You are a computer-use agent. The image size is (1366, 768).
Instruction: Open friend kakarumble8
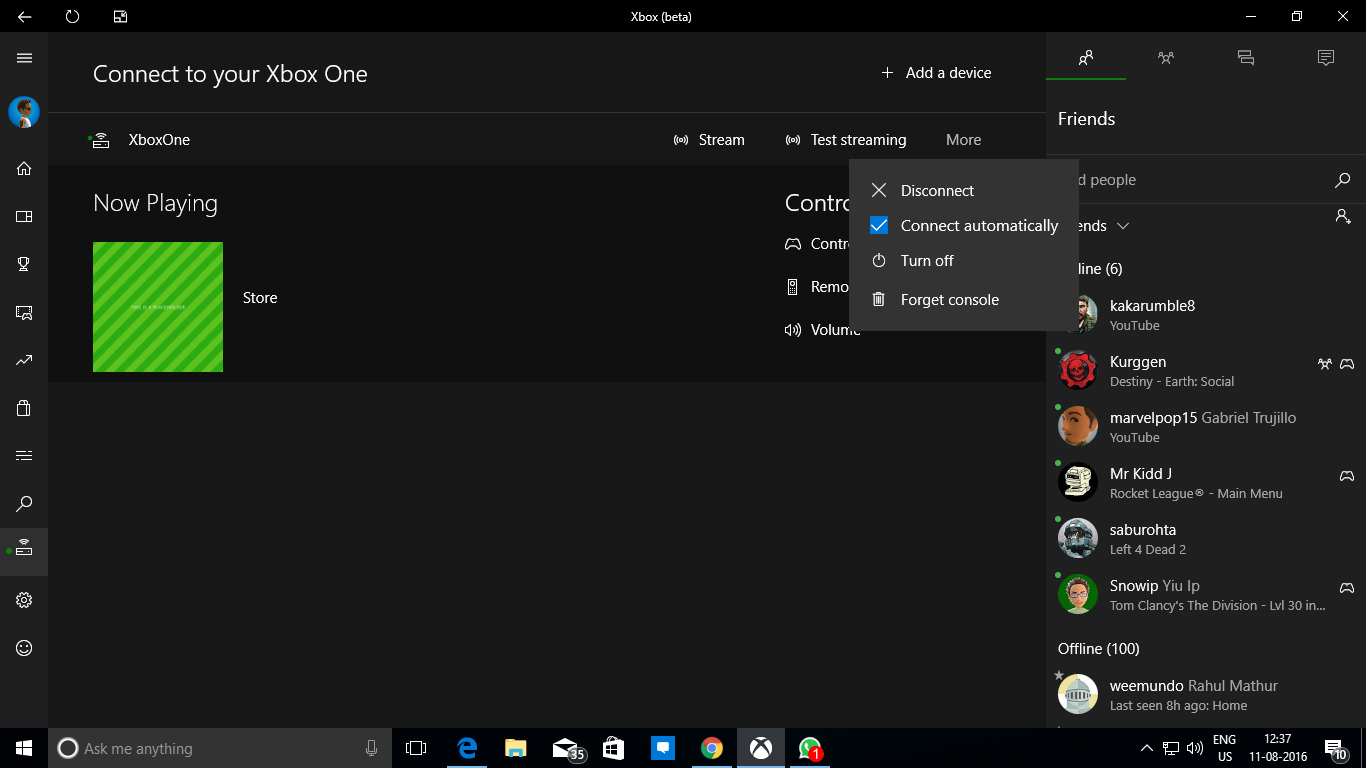1206,314
